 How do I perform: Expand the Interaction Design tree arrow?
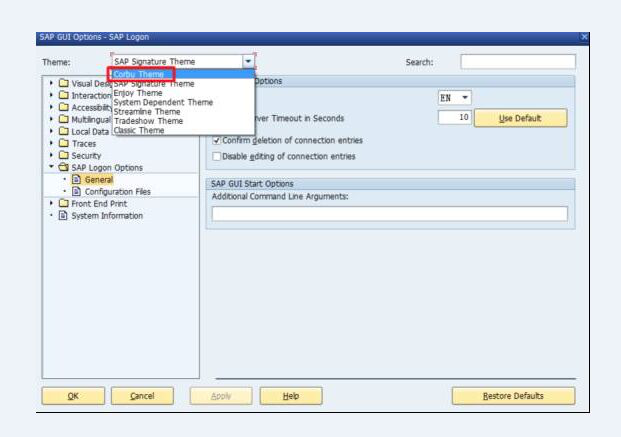point(51,95)
